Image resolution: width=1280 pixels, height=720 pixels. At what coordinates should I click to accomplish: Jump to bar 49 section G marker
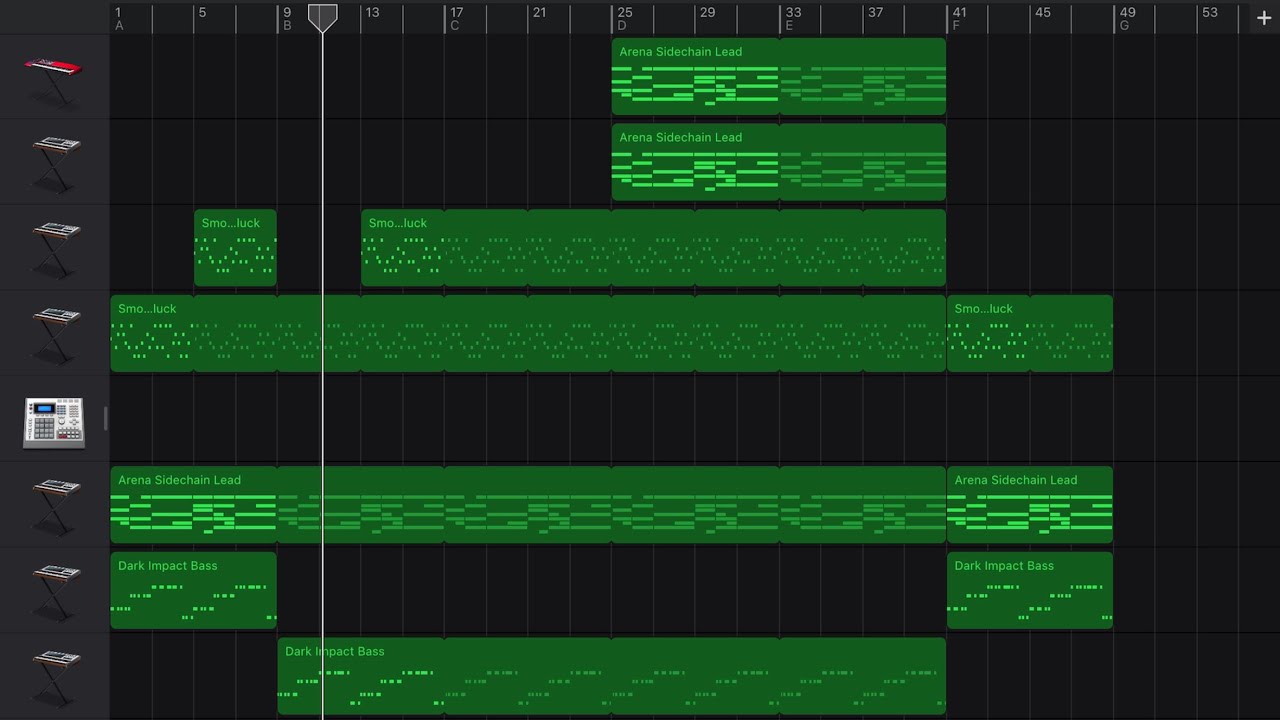click(1127, 19)
